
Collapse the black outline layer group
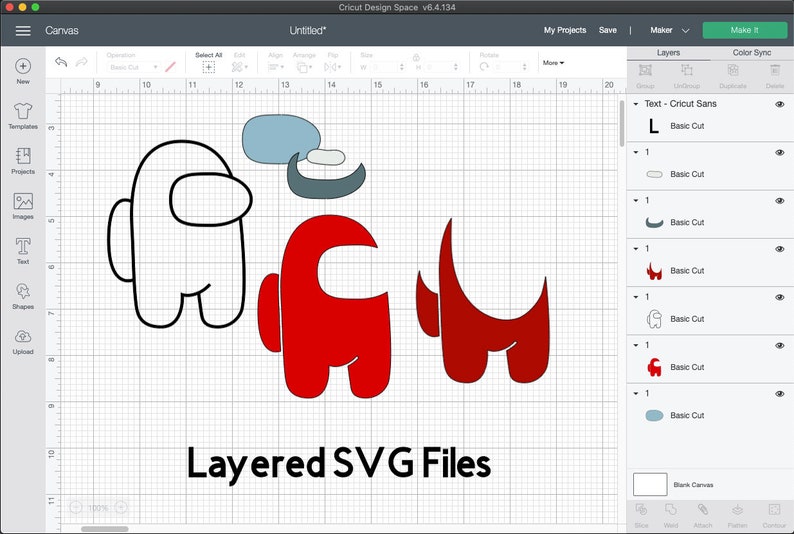[x=636, y=297]
